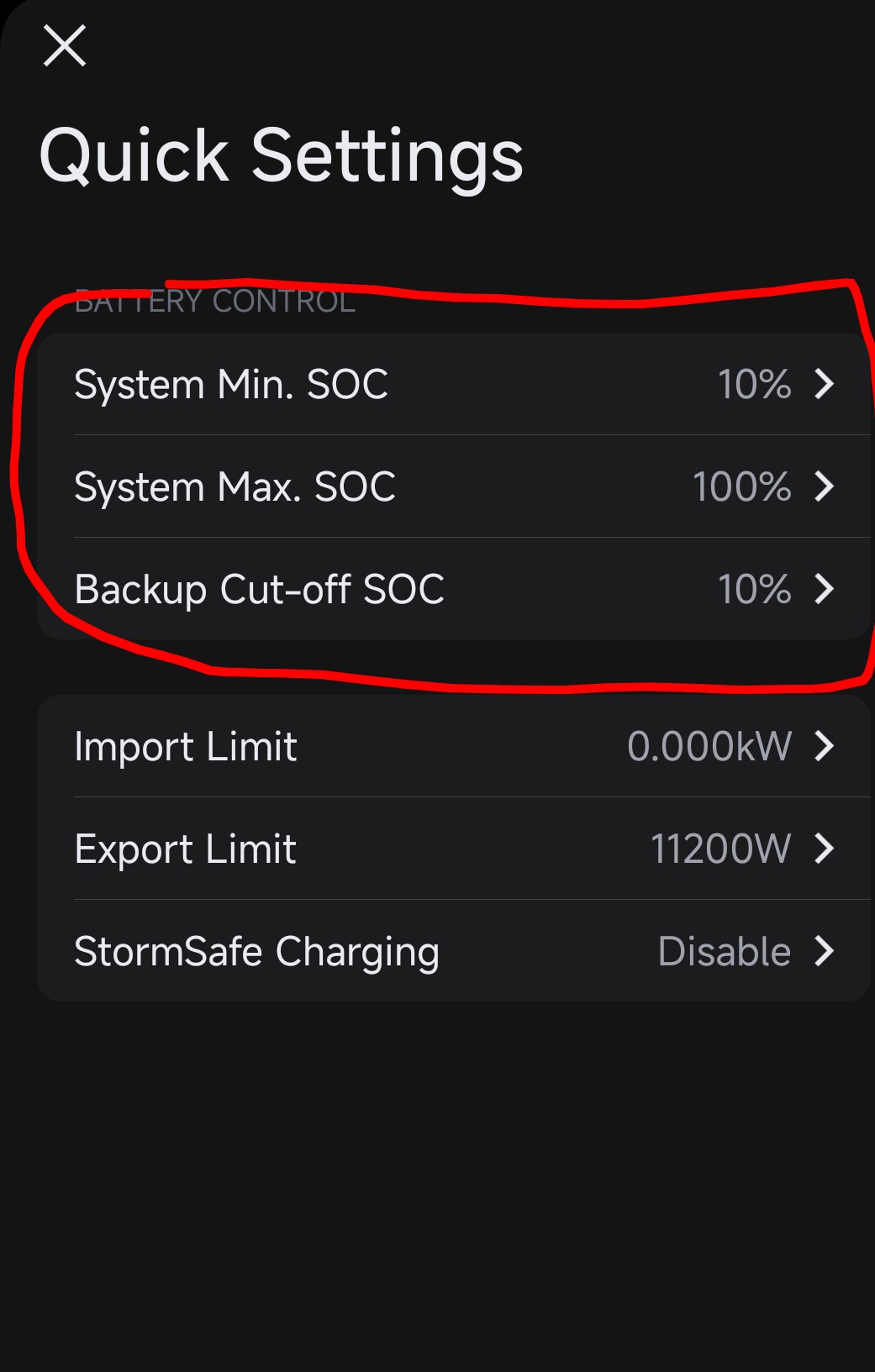Click the 10% value for System Min. SOC
Screen dimensions: 875x1372
(x=754, y=385)
